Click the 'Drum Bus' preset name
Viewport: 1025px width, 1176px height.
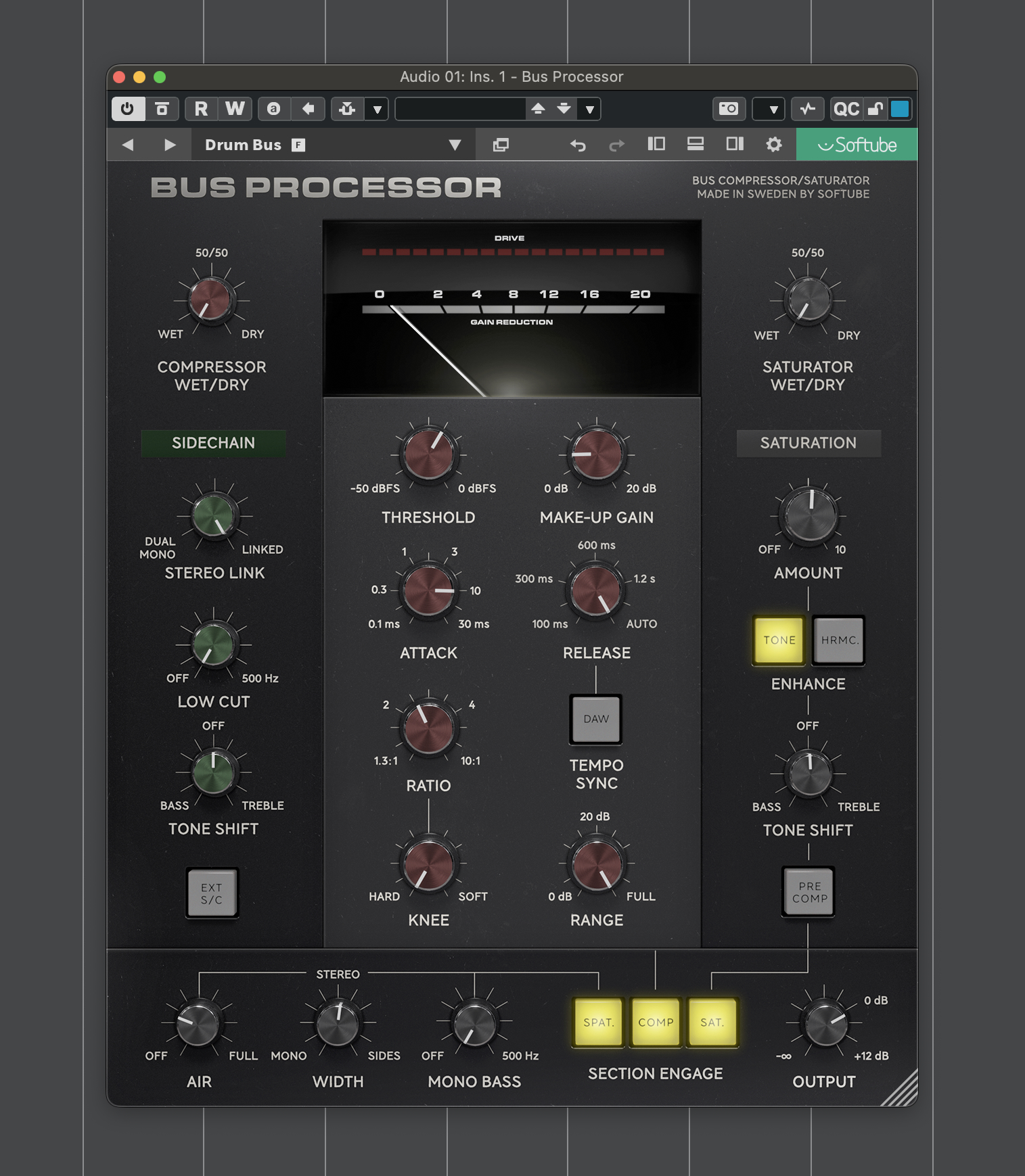coord(243,145)
